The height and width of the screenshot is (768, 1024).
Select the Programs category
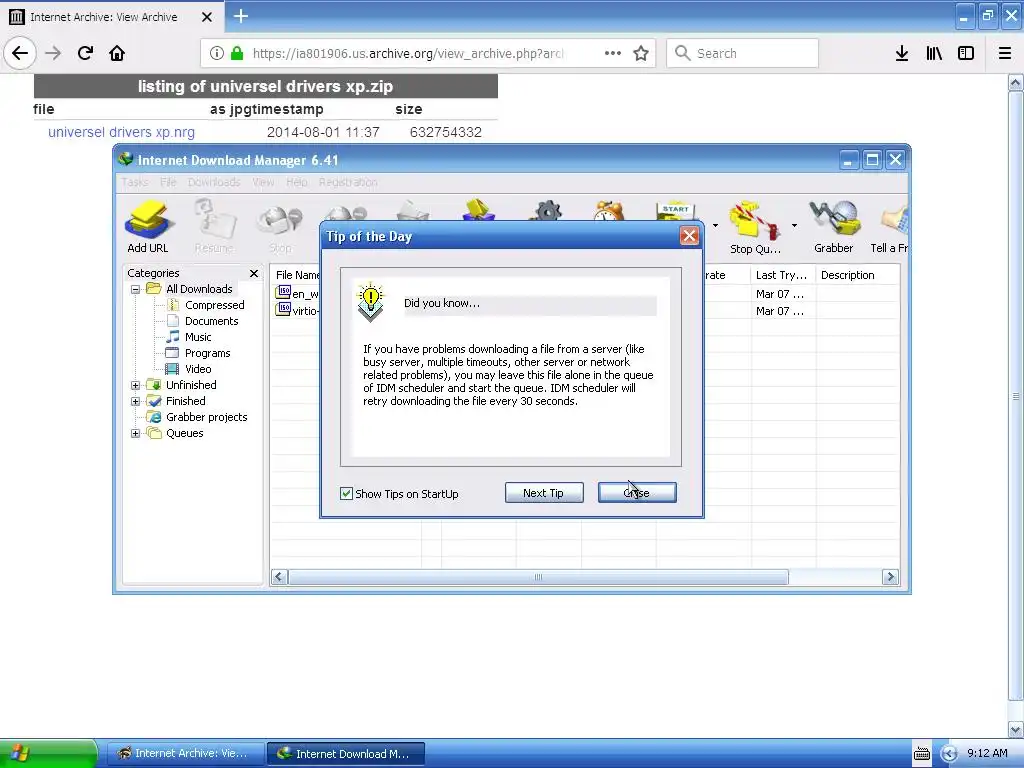[x=207, y=353]
